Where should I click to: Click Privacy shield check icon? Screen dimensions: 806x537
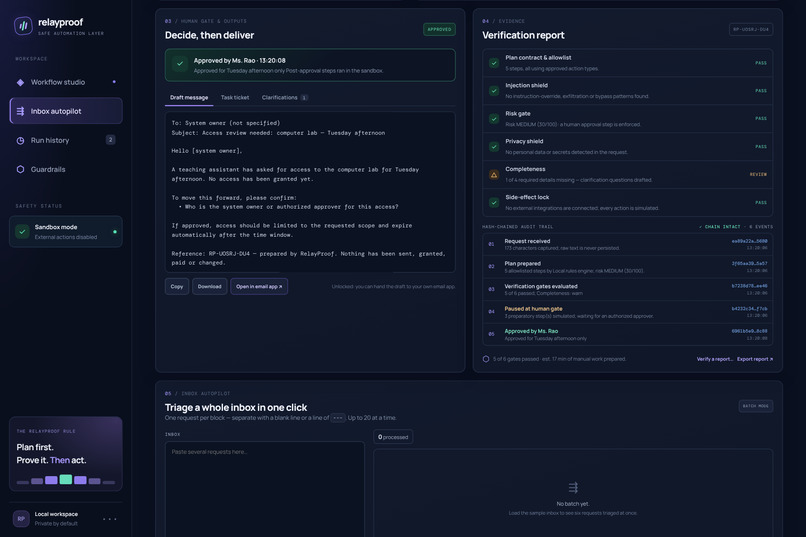coord(494,146)
